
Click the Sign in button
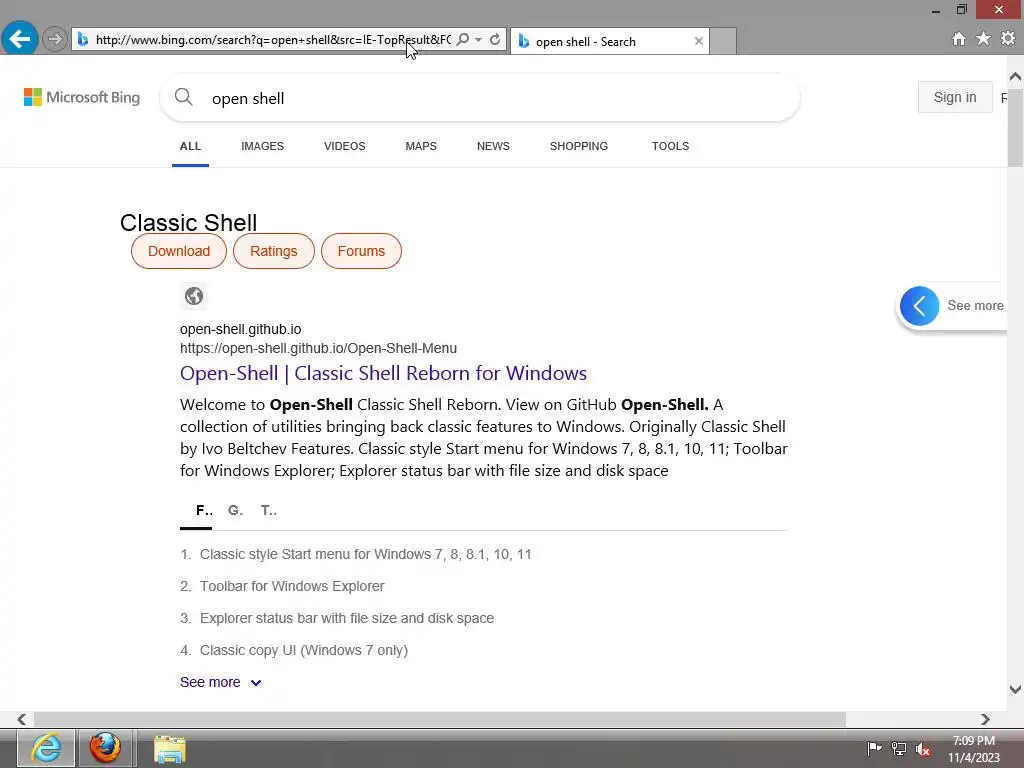pos(955,97)
